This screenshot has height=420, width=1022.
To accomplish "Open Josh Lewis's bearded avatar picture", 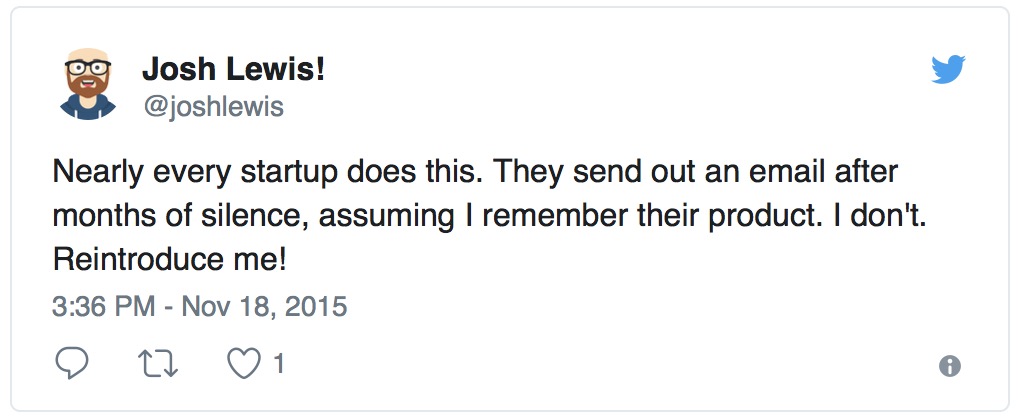I will tap(88, 83).
